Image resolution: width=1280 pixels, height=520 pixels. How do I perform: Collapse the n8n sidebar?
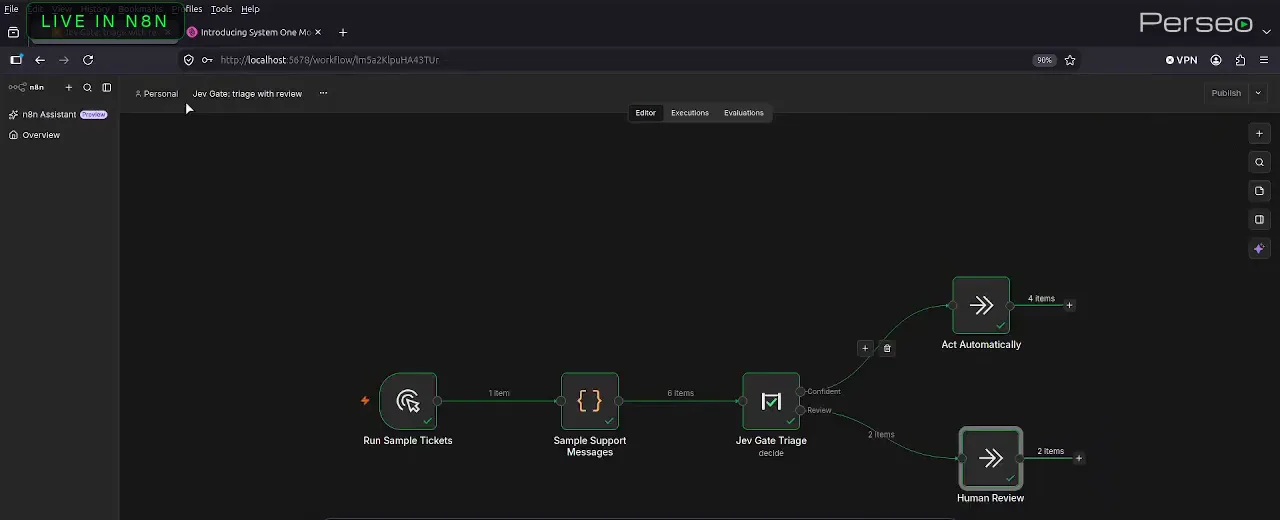pos(107,88)
